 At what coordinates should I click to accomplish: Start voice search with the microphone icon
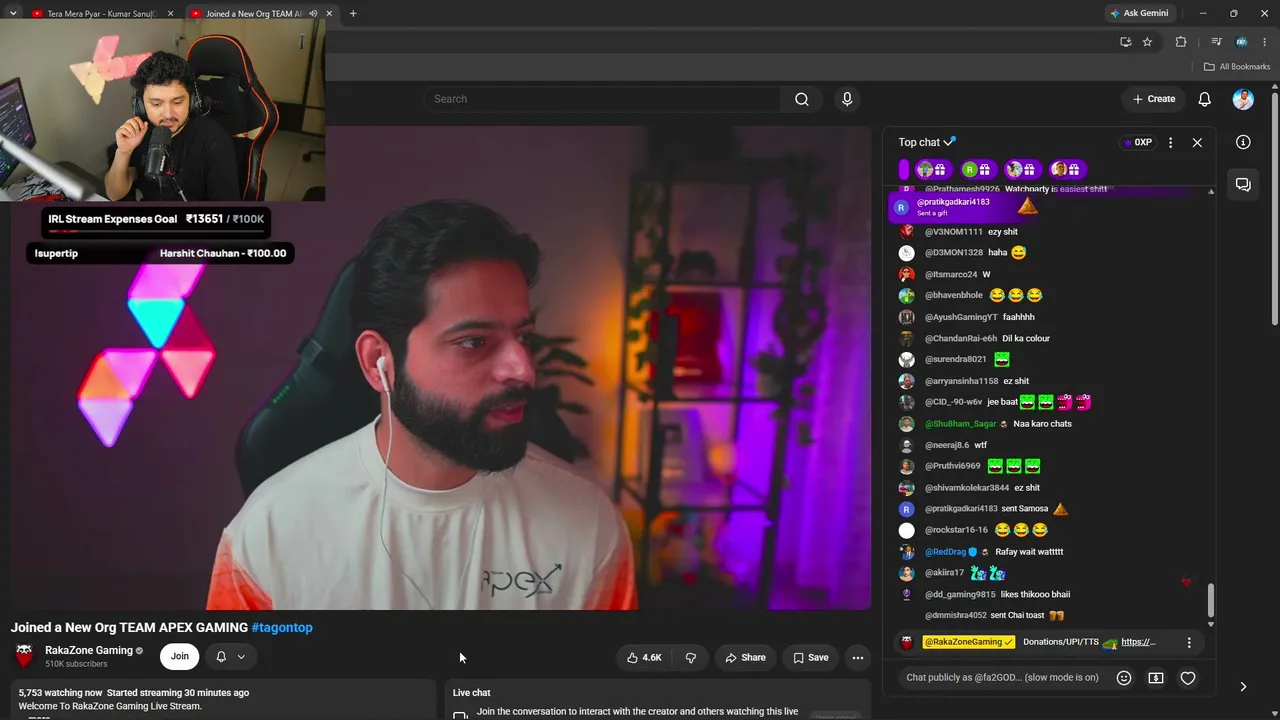[x=847, y=99]
